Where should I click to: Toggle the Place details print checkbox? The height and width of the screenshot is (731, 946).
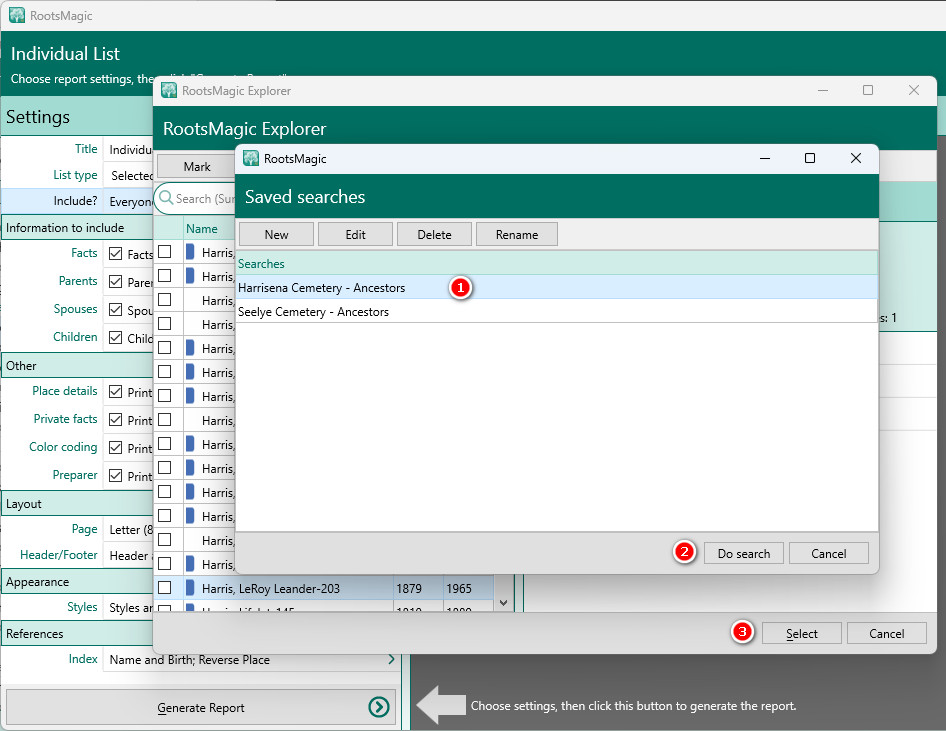pos(115,392)
